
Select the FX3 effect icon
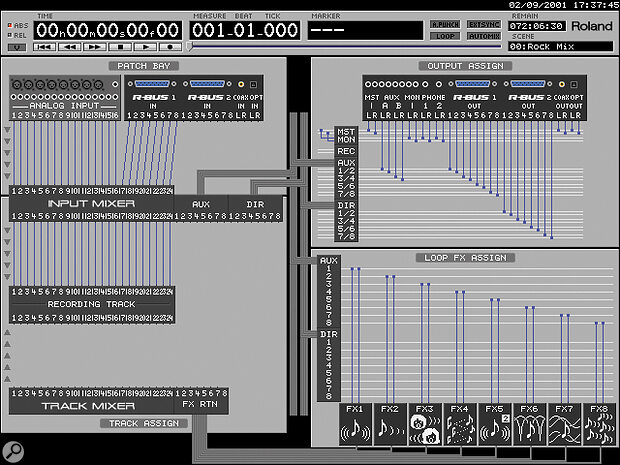click(x=424, y=428)
